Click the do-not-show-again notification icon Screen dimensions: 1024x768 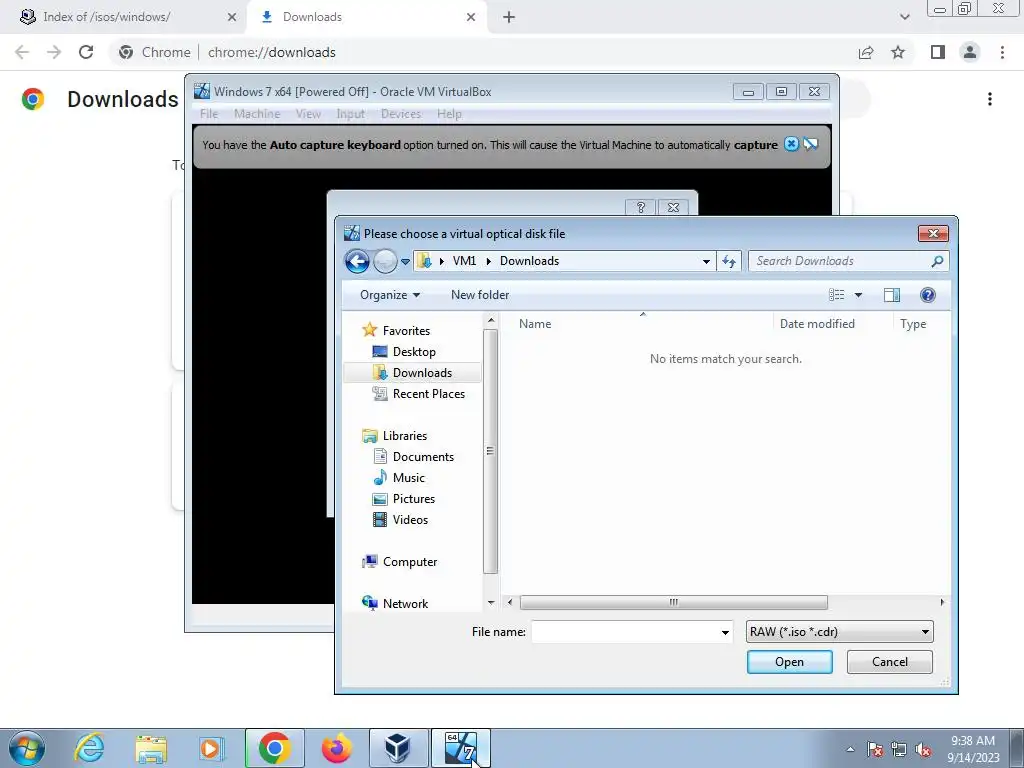click(x=810, y=144)
